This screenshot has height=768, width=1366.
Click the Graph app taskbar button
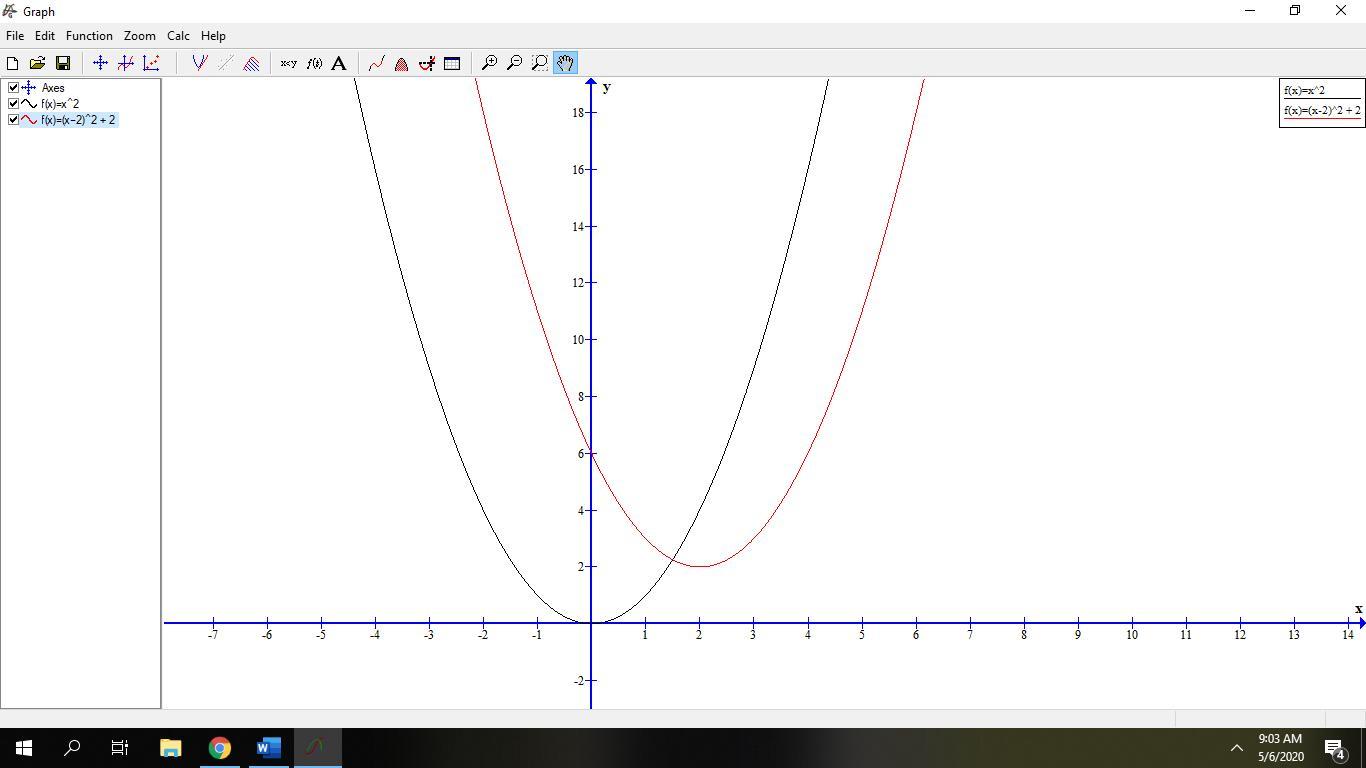tap(317, 748)
